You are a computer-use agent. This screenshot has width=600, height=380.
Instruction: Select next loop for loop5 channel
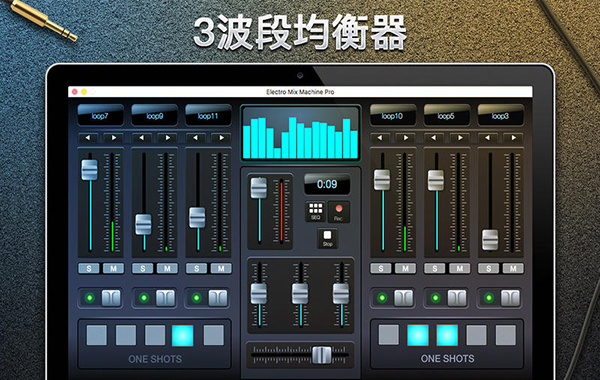460,138
